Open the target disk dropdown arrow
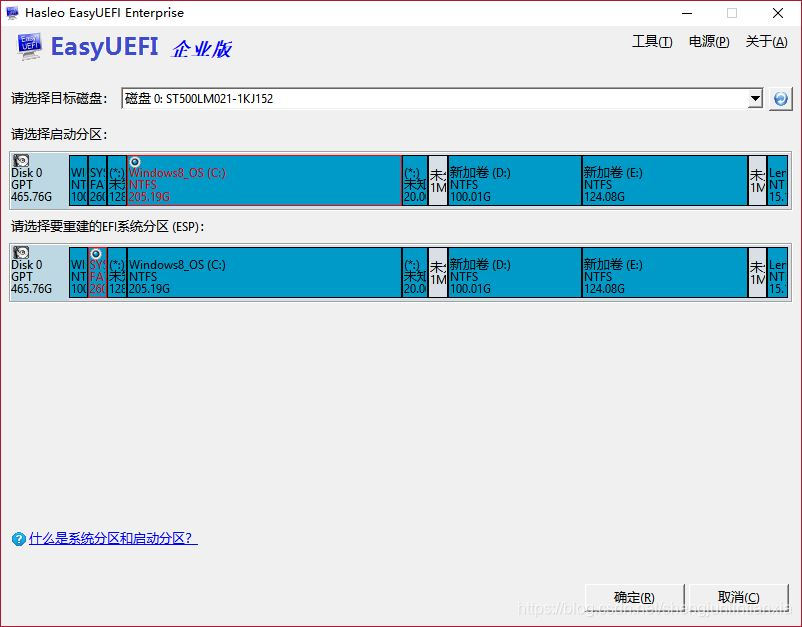Screen dimensions: 802x627 click(755, 99)
